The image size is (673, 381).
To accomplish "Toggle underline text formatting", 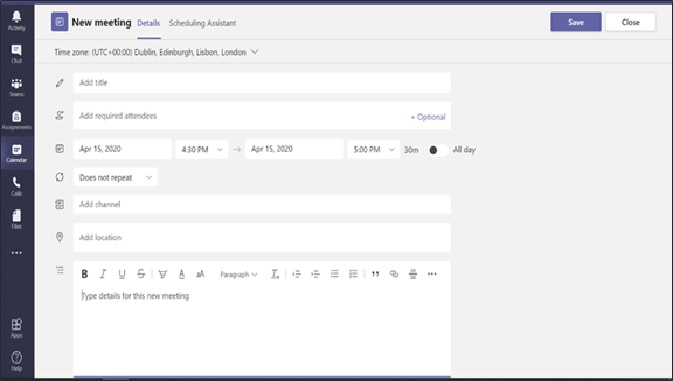I will [122, 274].
